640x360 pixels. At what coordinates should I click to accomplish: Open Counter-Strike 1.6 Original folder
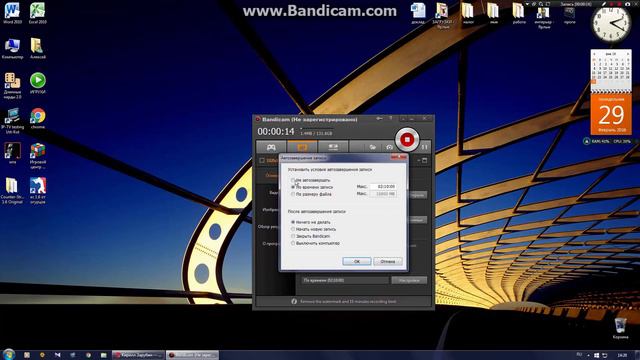[x=12, y=191]
